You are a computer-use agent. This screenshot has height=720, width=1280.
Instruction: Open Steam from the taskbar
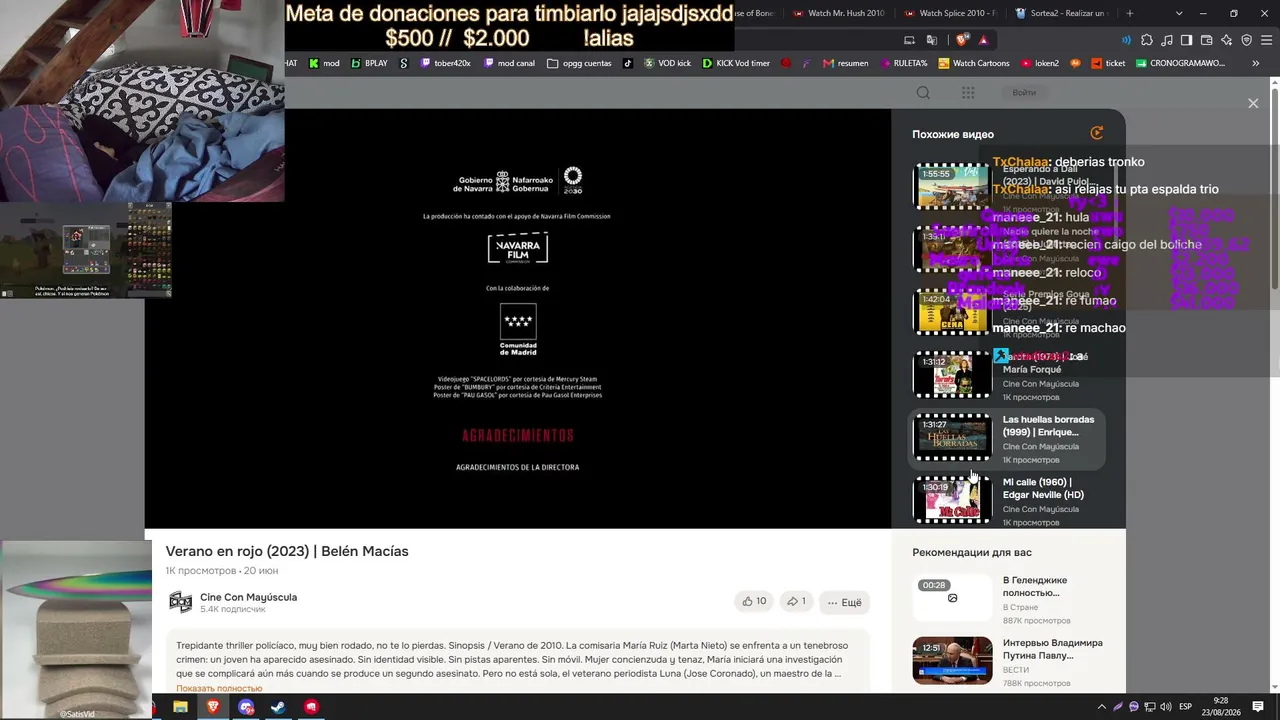[x=278, y=707]
